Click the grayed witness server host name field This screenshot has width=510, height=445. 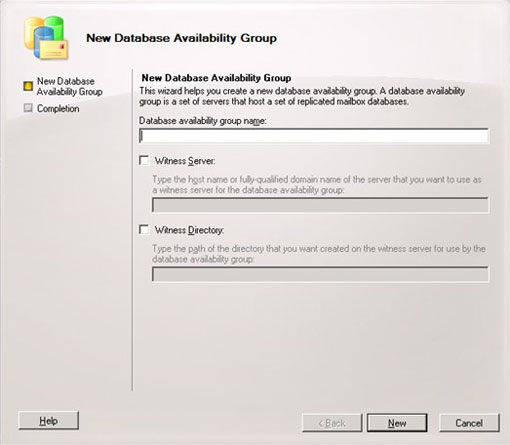320,205
